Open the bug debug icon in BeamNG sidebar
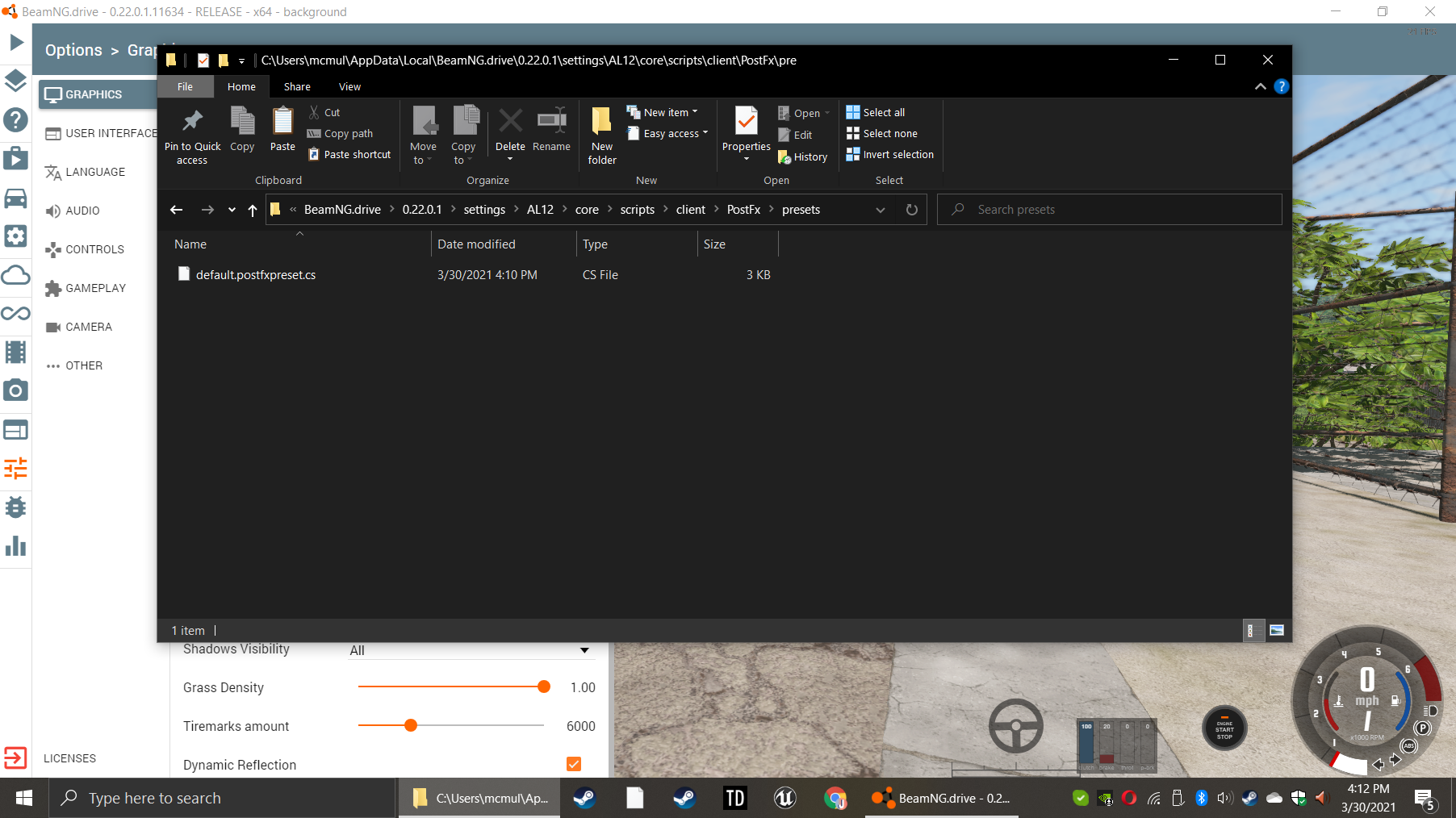The image size is (1456, 818). pyautogui.click(x=16, y=507)
